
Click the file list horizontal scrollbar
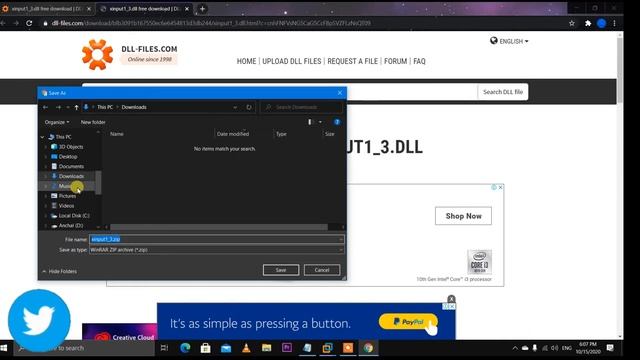tap(219, 227)
